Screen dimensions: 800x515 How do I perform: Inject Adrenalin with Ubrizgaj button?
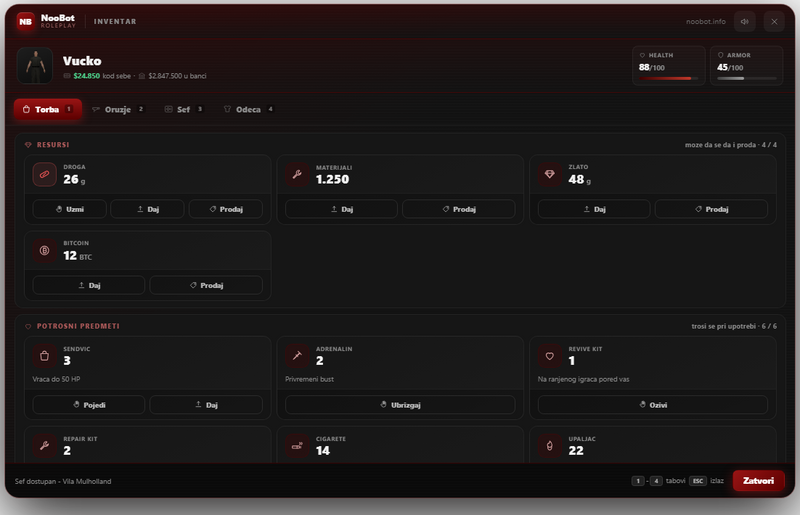coord(400,404)
